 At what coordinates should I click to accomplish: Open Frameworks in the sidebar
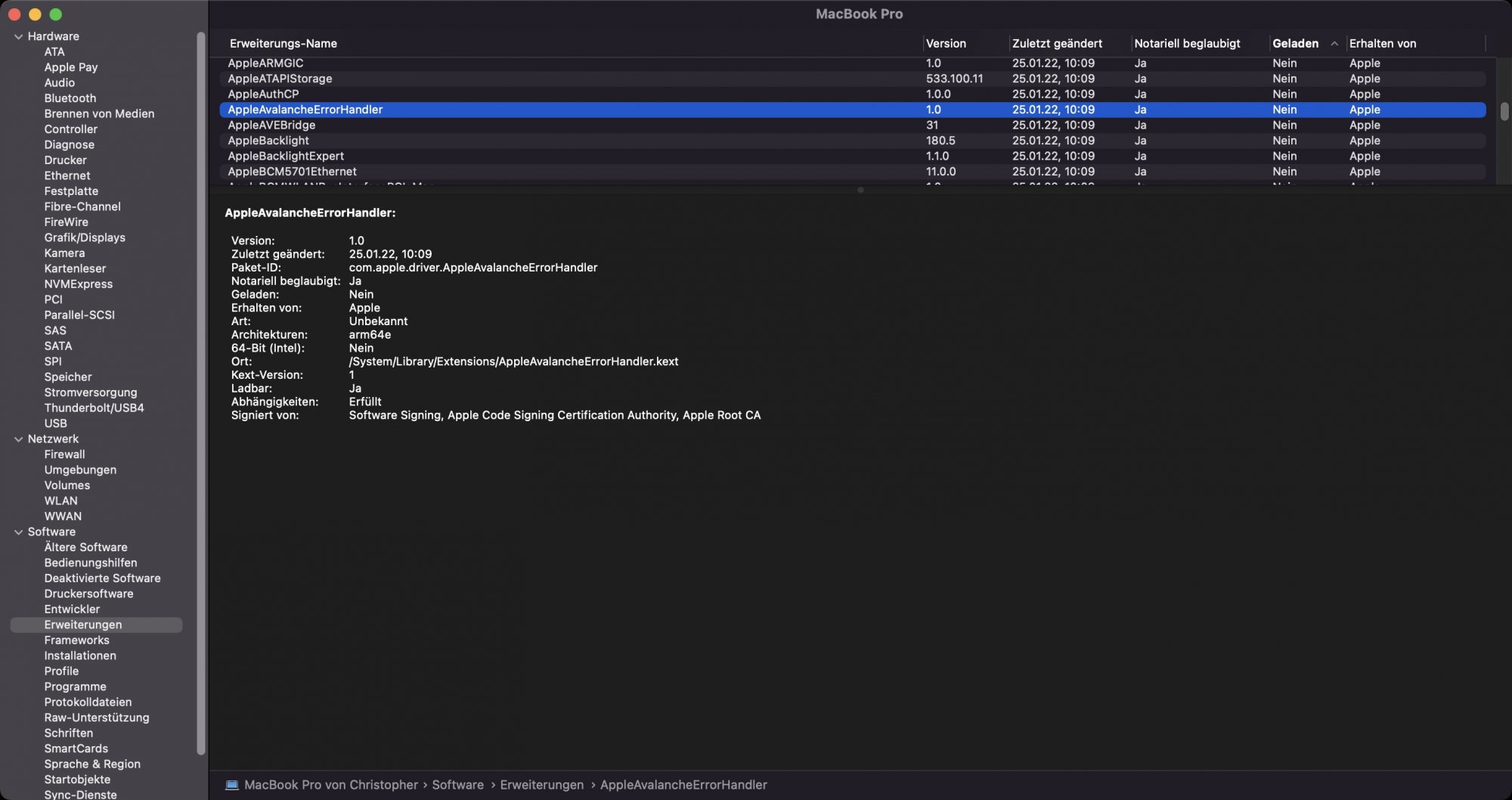[76, 641]
